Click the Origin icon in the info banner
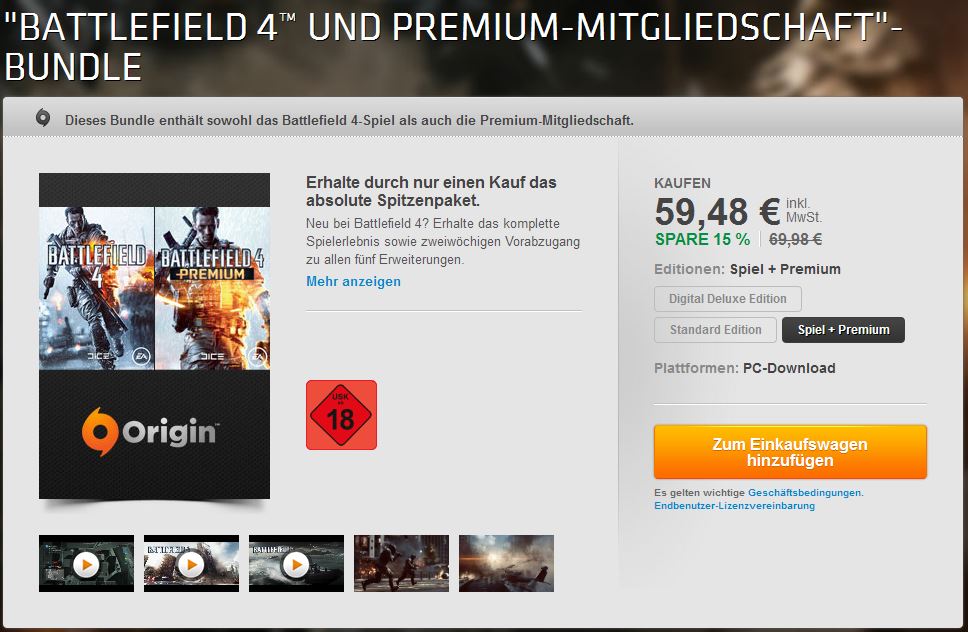Image resolution: width=968 pixels, height=632 pixels. [x=43, y=117]
